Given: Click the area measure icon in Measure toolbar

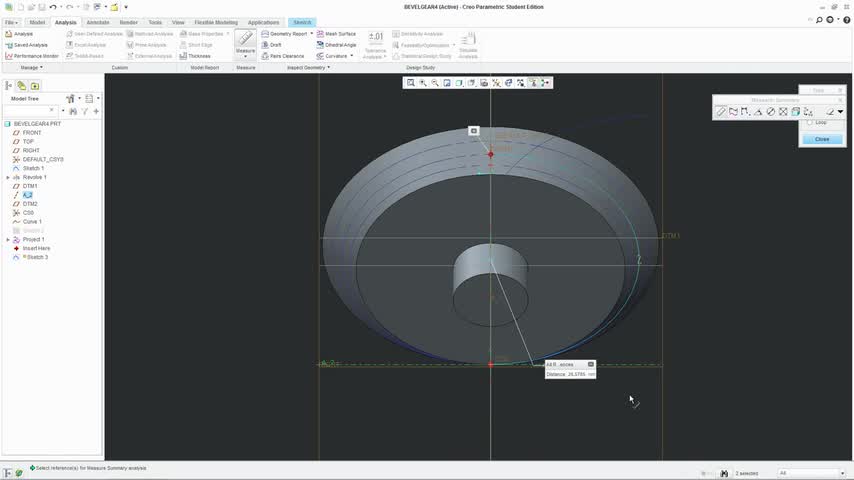Looking at the screenshot, I should tap(783, 112).
